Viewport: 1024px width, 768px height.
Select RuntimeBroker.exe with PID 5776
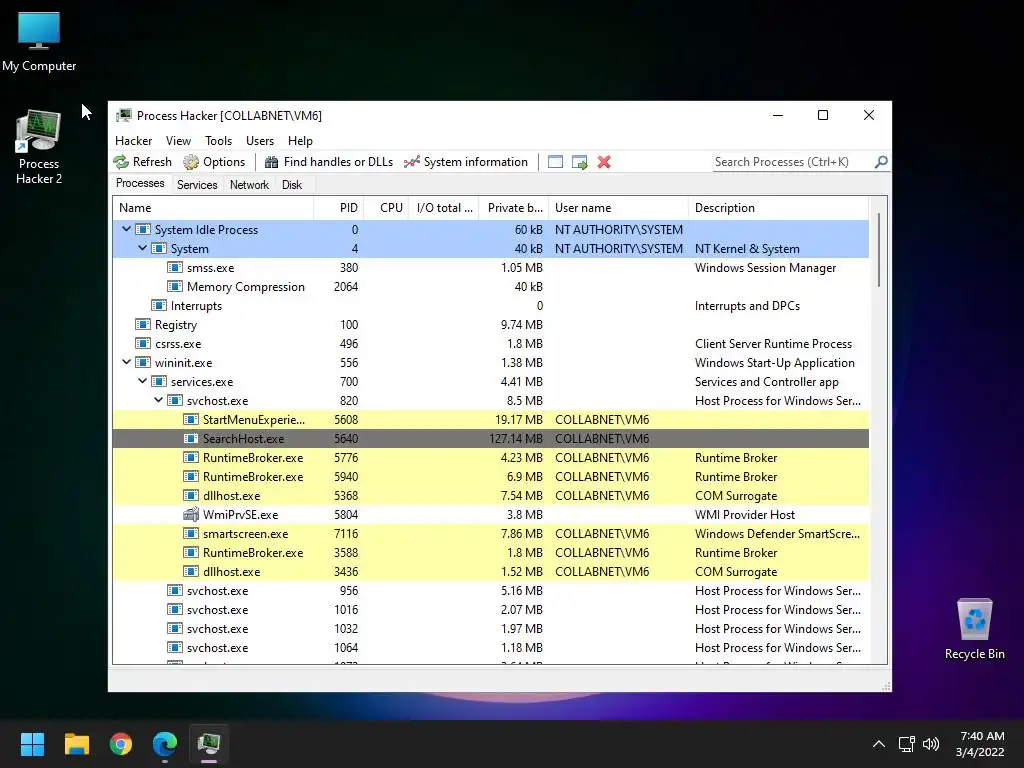tap(490, 457)
